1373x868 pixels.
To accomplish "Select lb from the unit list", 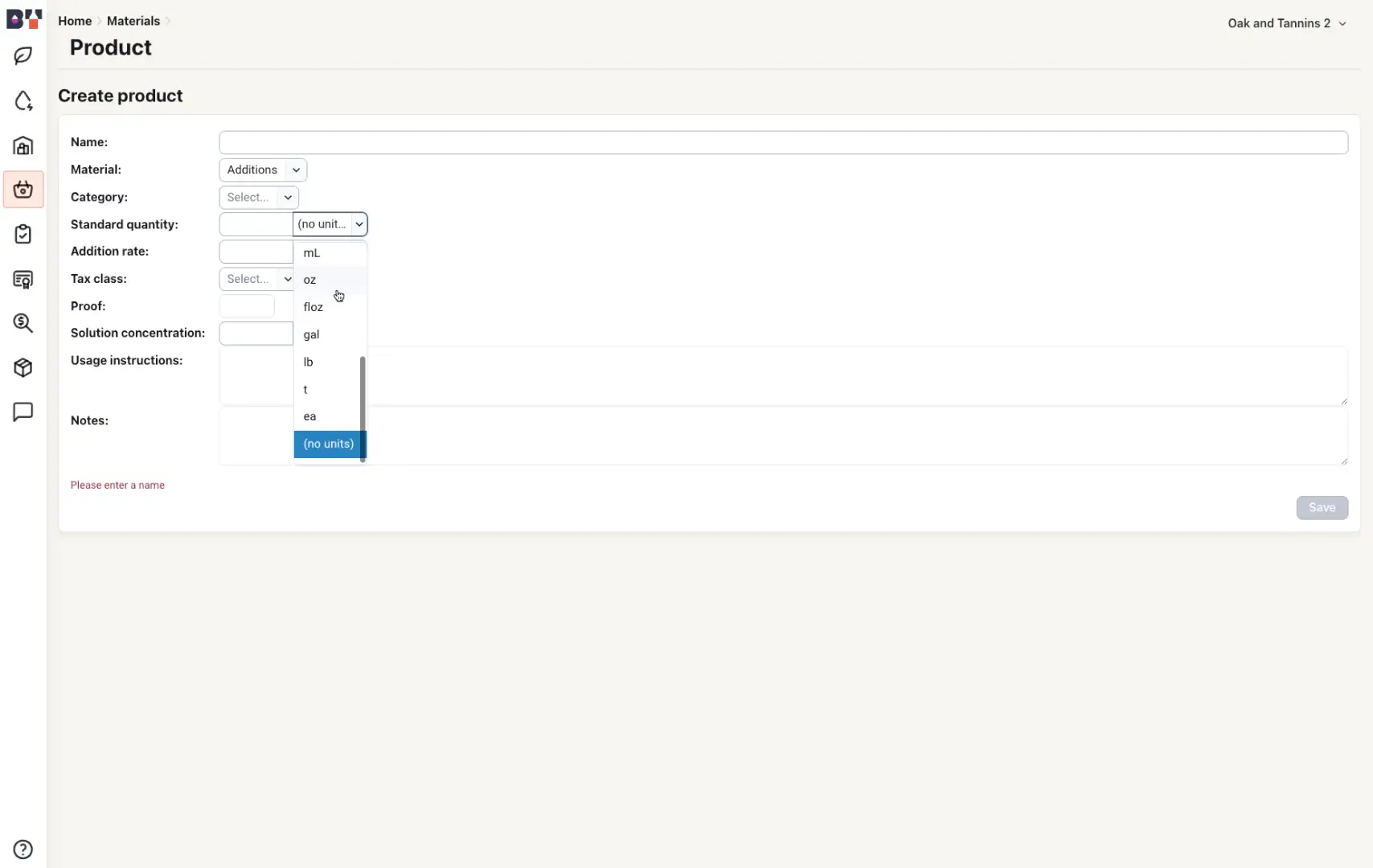I will (326, 362).
